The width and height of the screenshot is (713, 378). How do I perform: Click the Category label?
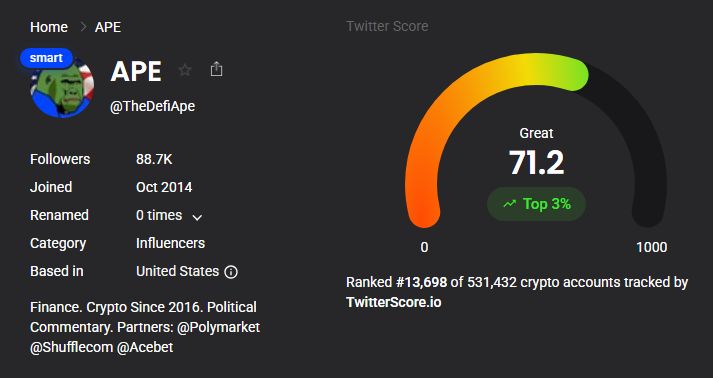click(58, 243)
